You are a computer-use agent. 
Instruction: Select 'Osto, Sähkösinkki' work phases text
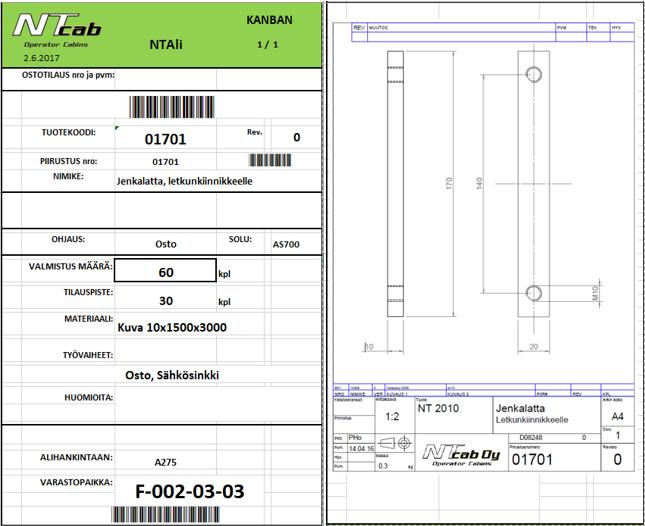coord(172,375)
